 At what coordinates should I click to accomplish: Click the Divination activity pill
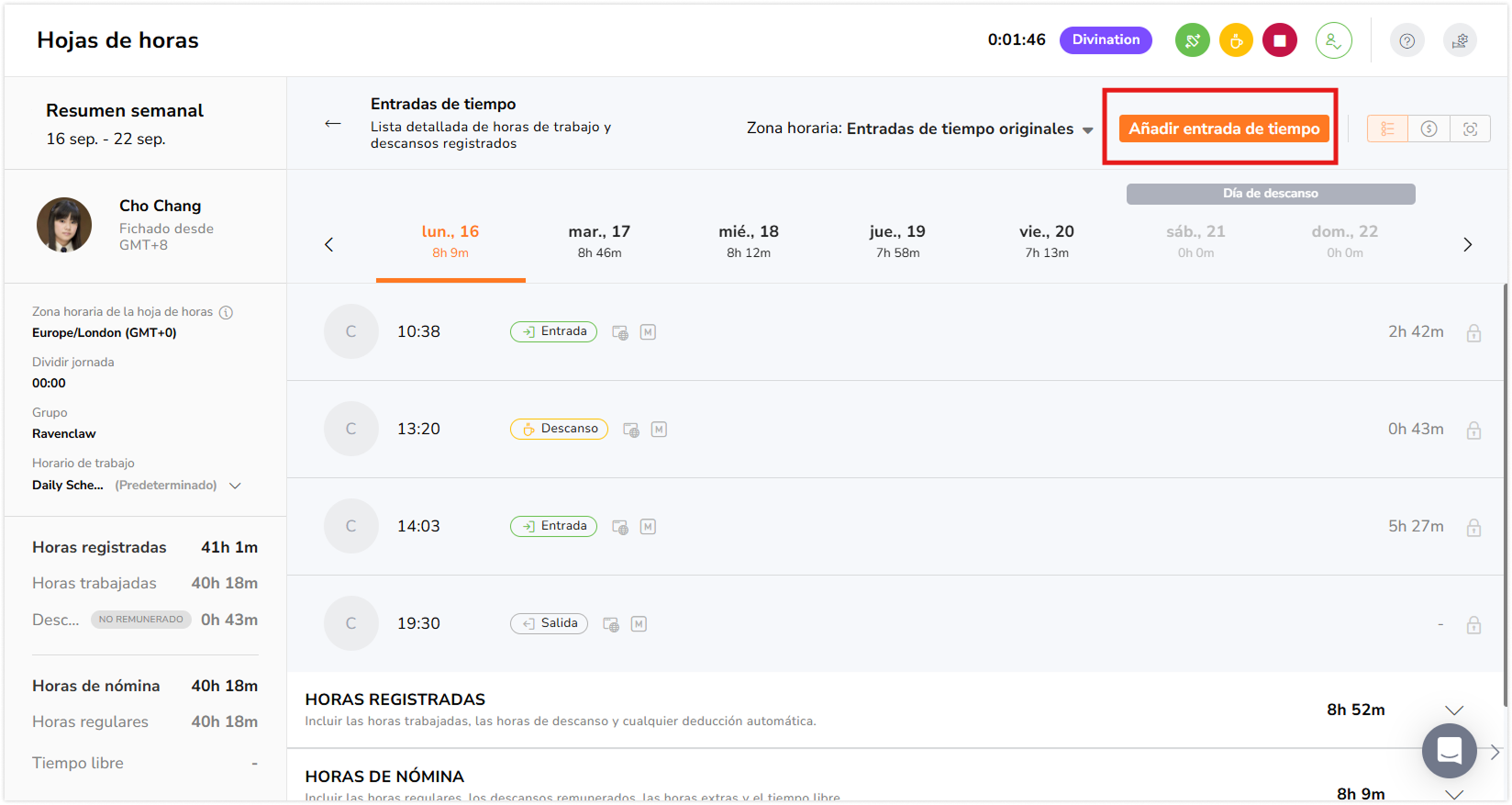click(1106, 39)
